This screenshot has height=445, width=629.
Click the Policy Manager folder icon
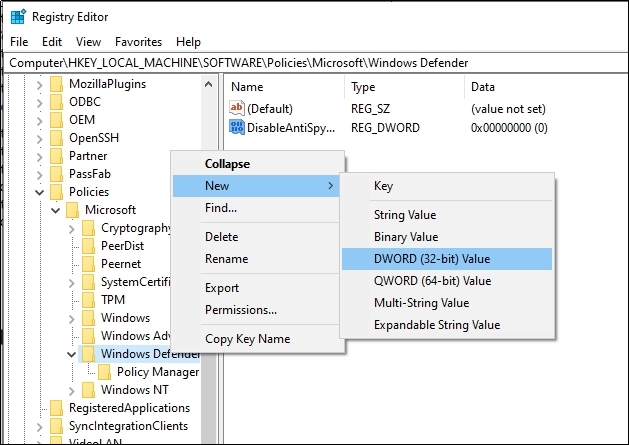tap(105, 372)
